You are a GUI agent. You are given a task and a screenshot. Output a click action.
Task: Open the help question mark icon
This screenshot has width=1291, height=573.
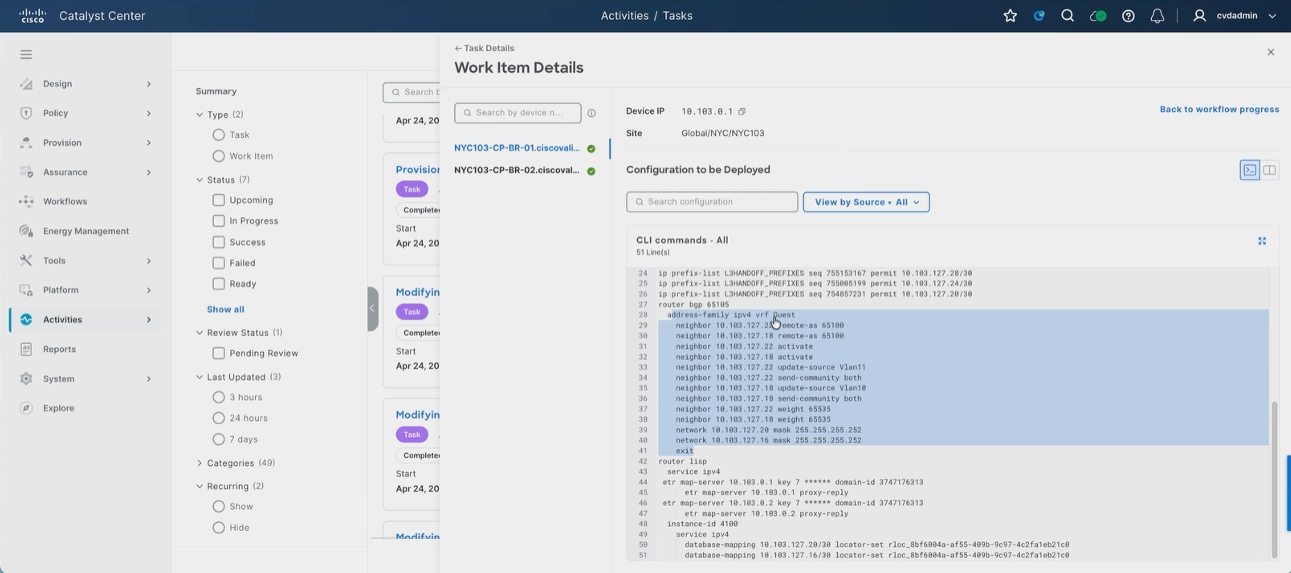pyautogui.click(x=1128, y=16)
